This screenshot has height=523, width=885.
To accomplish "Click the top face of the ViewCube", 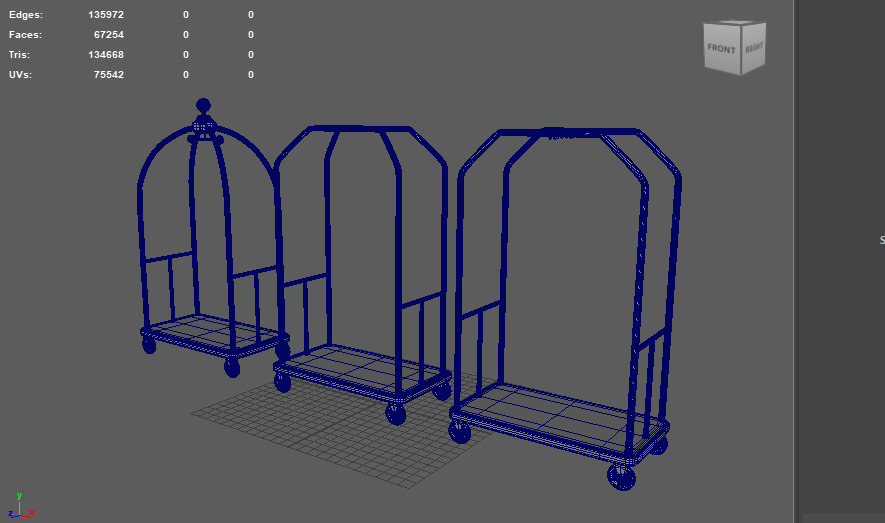I will click(x=735, y=23).
